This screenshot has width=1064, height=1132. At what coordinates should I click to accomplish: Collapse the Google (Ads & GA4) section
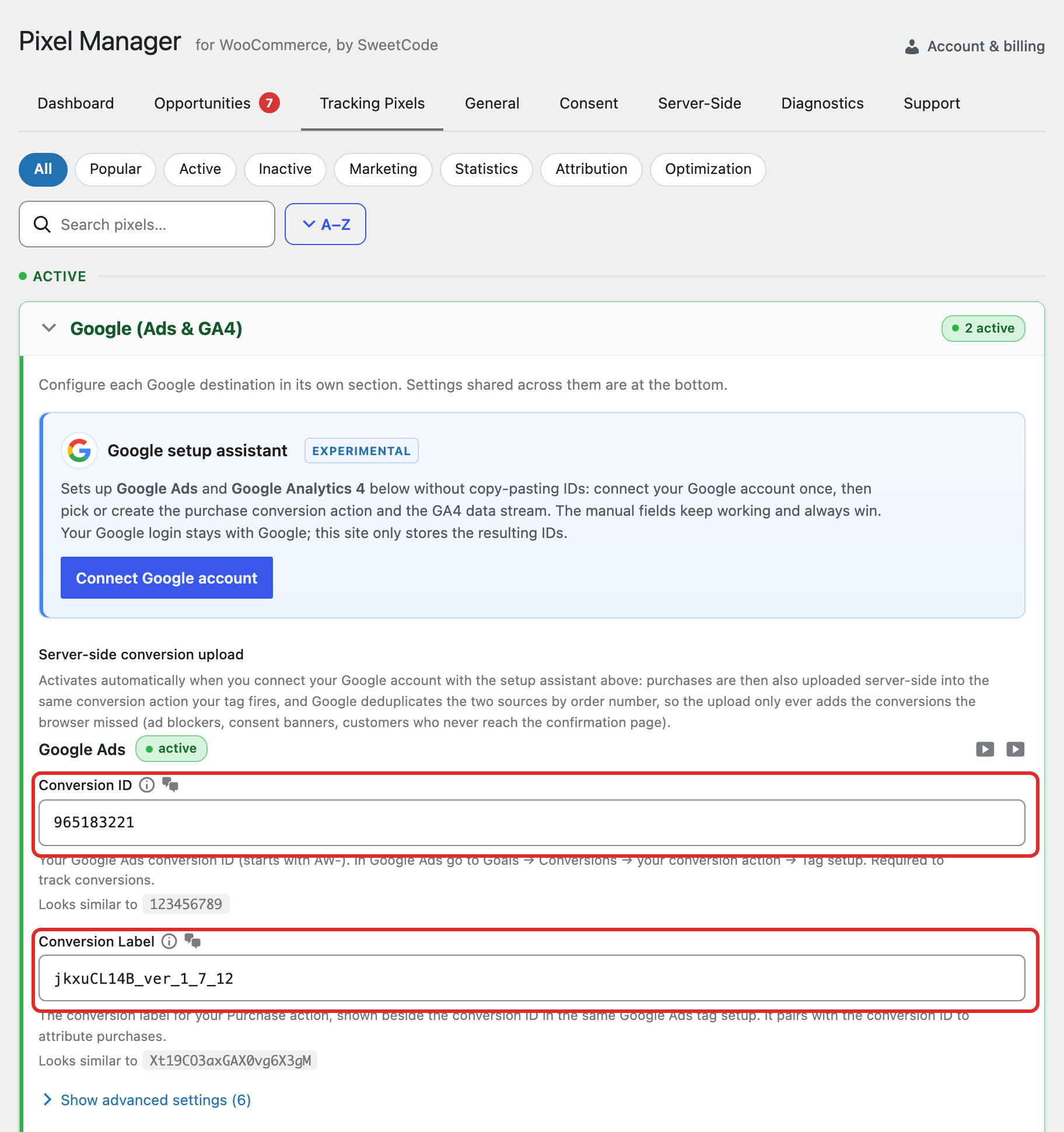49,328
